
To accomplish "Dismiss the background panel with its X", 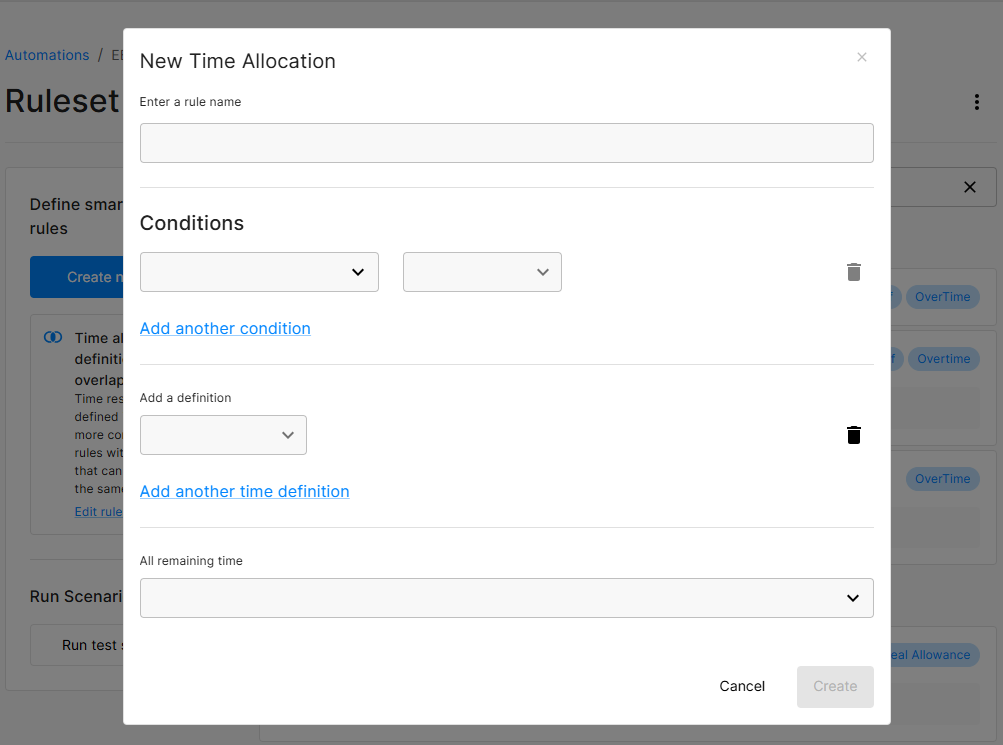I will [969, 186].
